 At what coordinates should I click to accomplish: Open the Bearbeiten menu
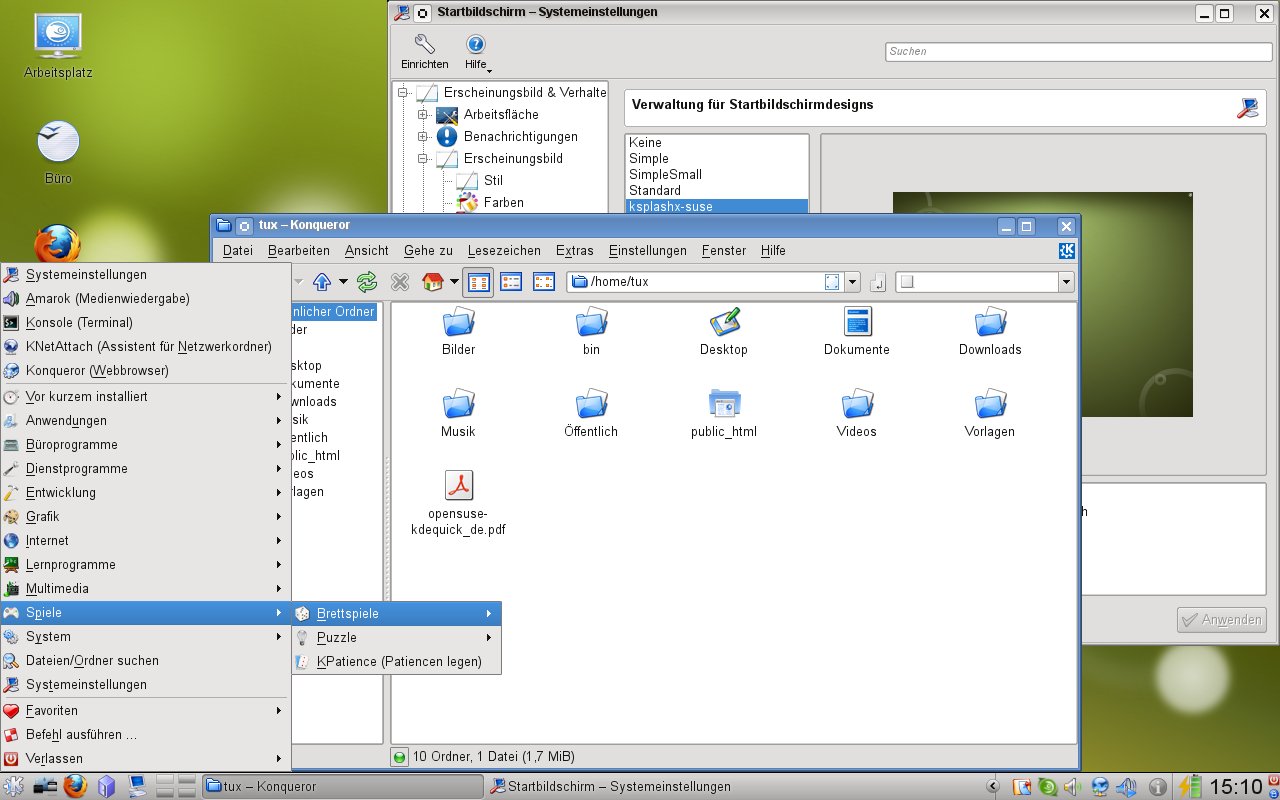click(299, 251)
